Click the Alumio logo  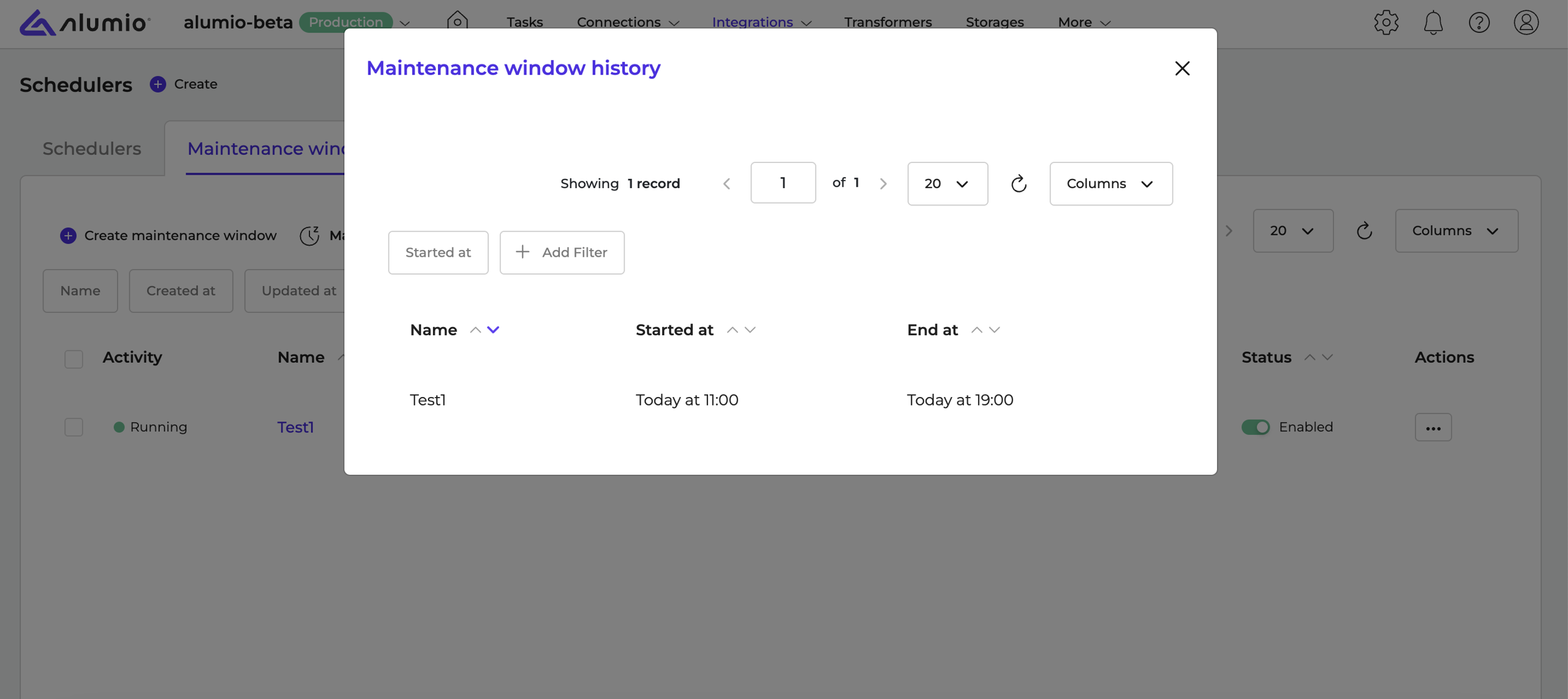85,22
